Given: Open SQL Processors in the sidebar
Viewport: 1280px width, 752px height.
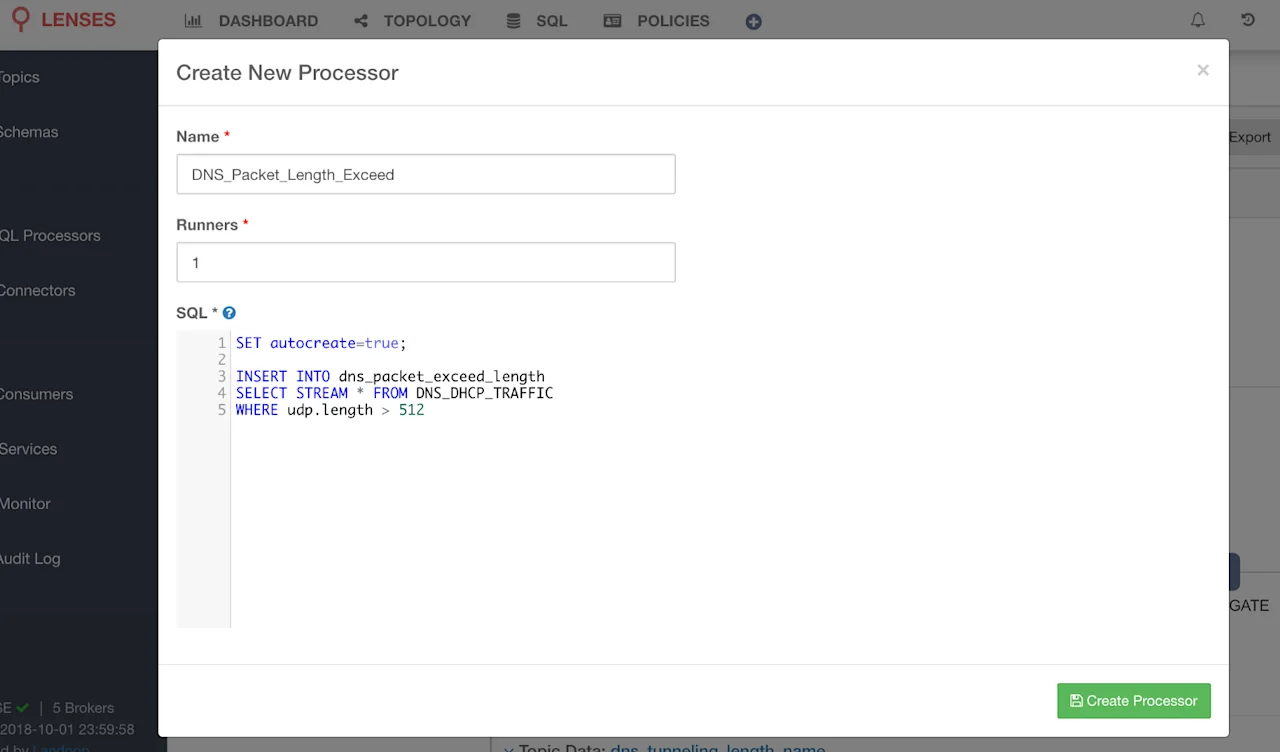Looking at the screenshot, I should pyautogui.click(x=49, y=236).
